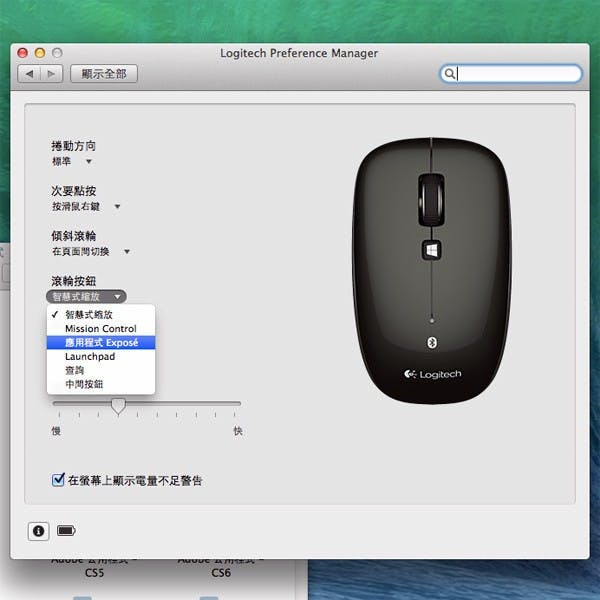Viewport: 600px width, 600px height.
Task: Click in the search field
Action: (511, 73)
